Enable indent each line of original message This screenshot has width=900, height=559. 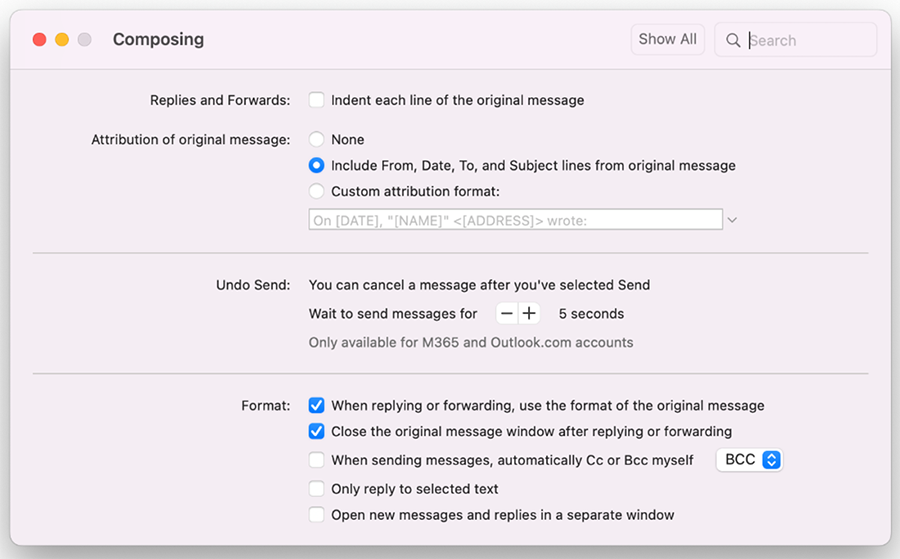pyautogui.click(x=317, y=100)
